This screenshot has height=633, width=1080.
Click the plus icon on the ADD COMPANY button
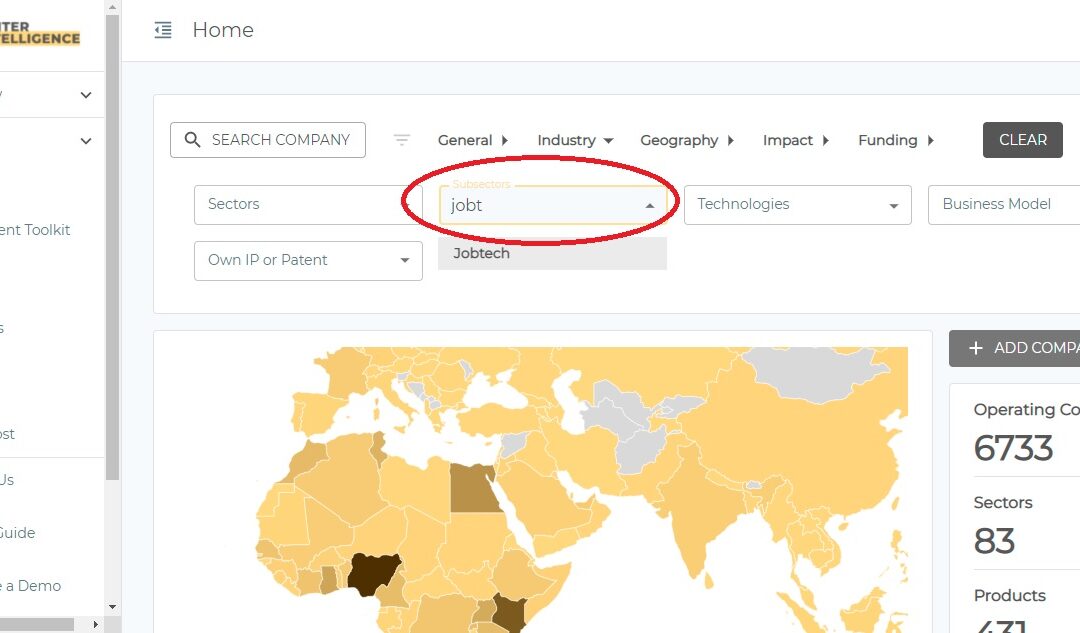click(x=975, y=348)
